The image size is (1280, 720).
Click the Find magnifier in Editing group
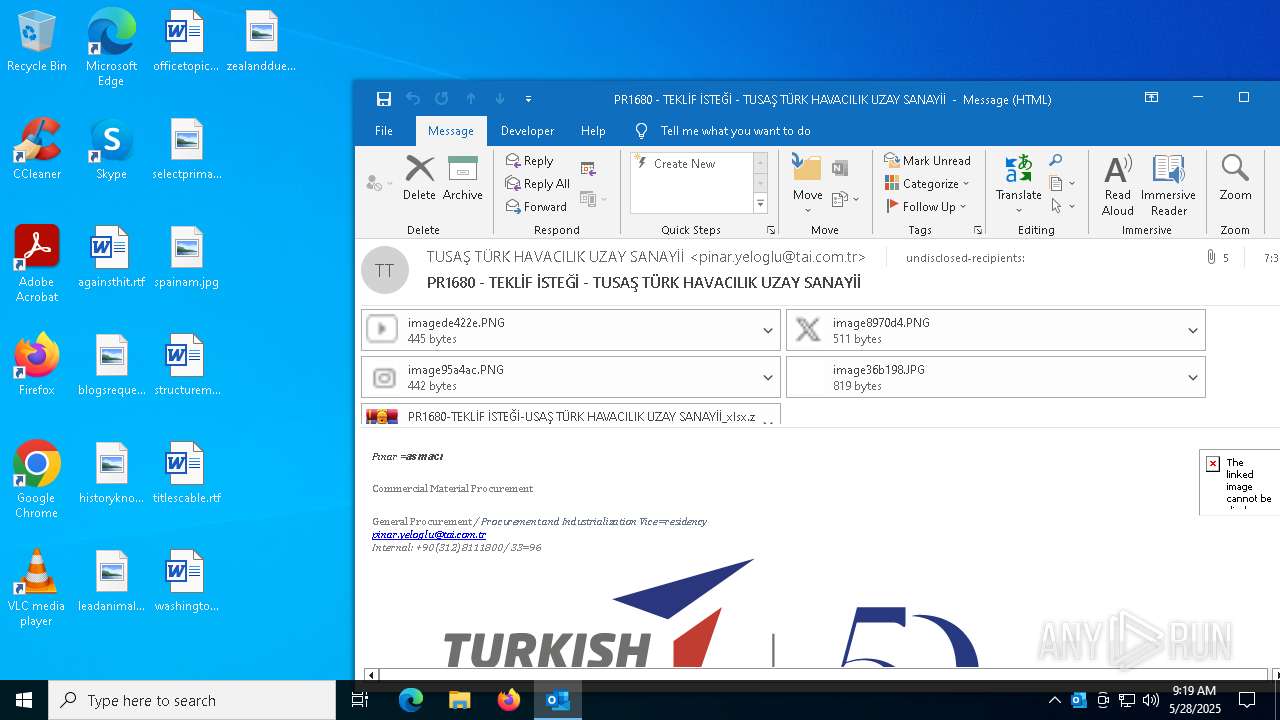point(1056,161)
